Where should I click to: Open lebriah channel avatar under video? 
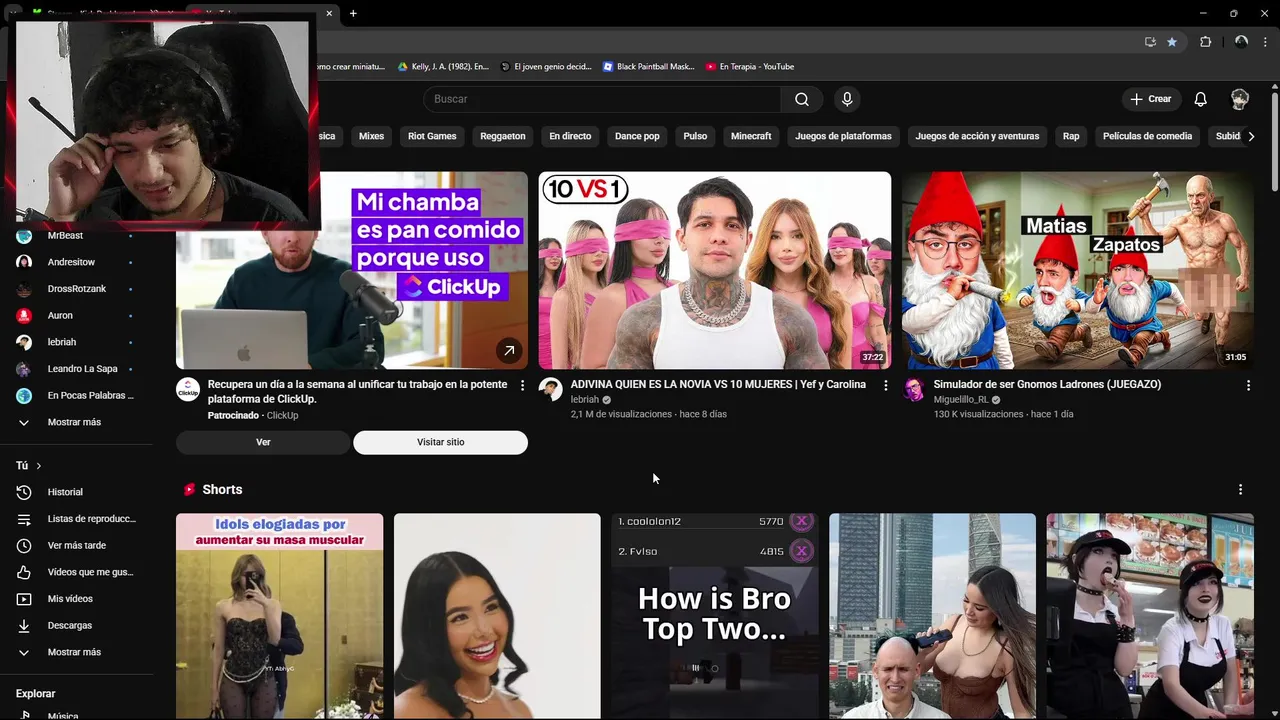pyautogui.click(x=551, y=389)
